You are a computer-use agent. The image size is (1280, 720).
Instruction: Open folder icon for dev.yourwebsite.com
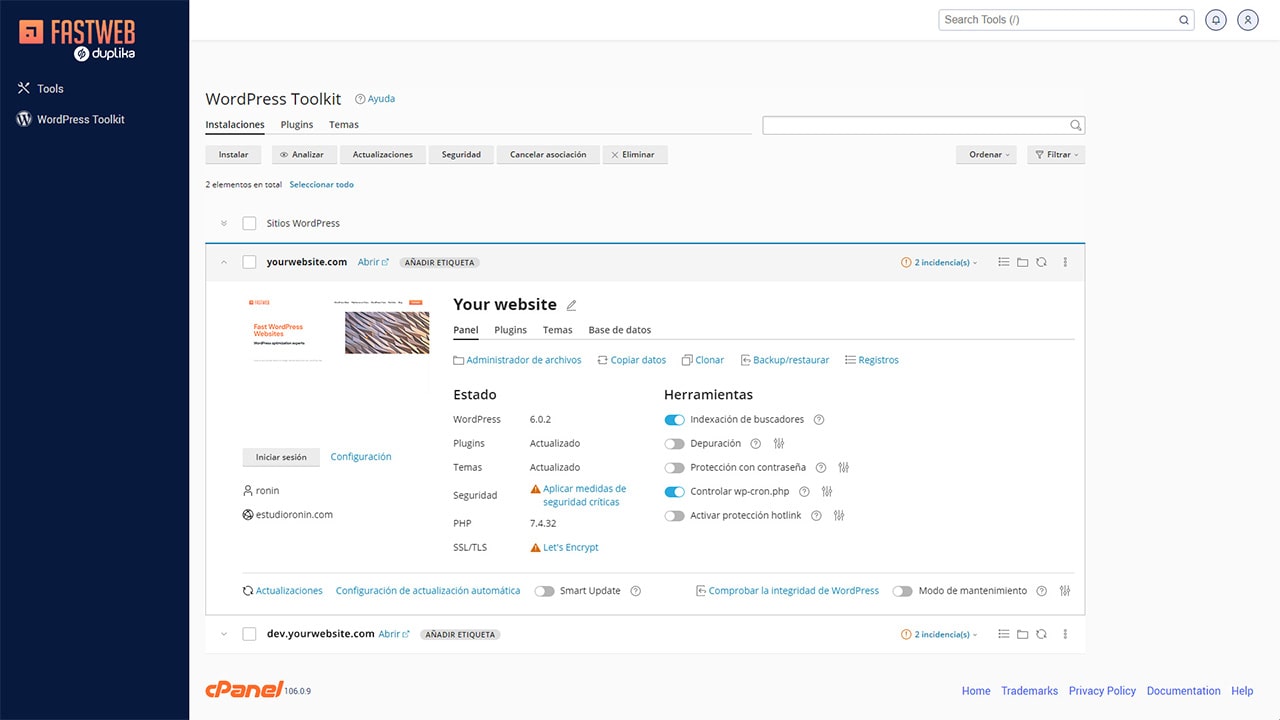[x=1022, y=634]
